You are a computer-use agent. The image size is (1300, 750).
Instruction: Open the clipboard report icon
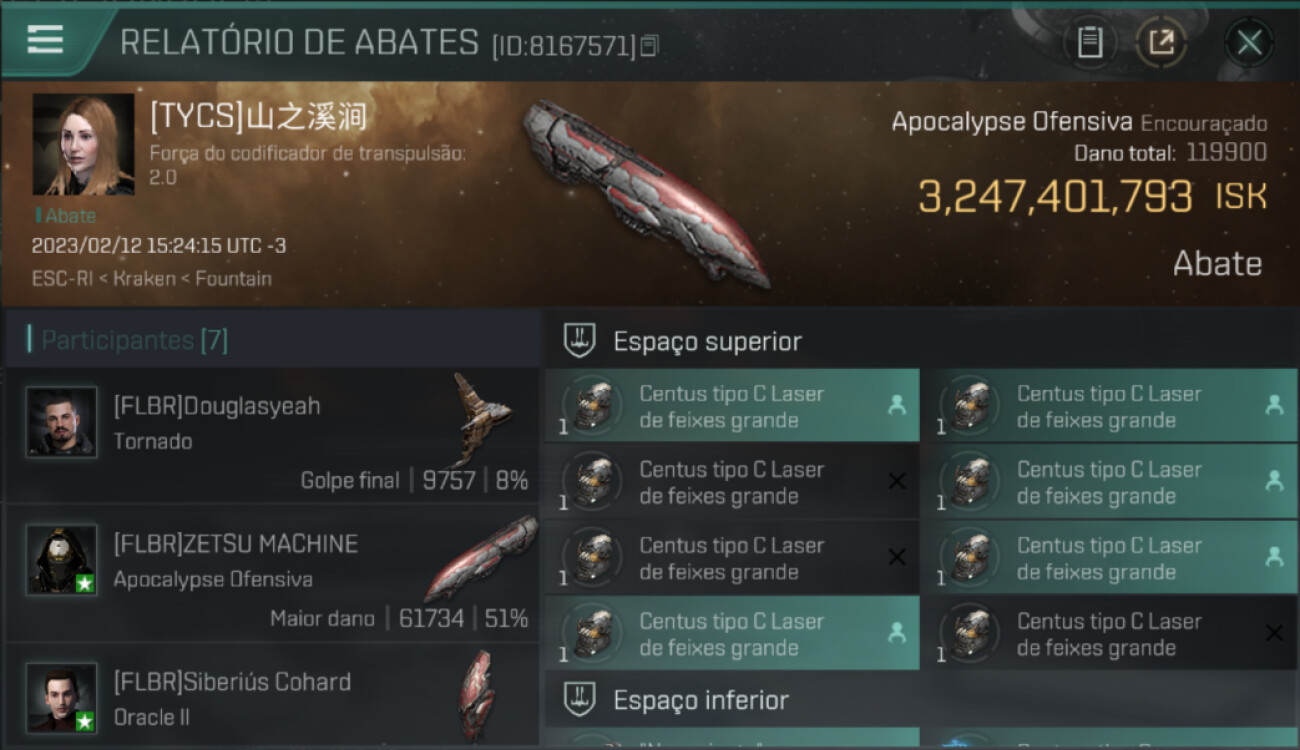[1089, 43]
